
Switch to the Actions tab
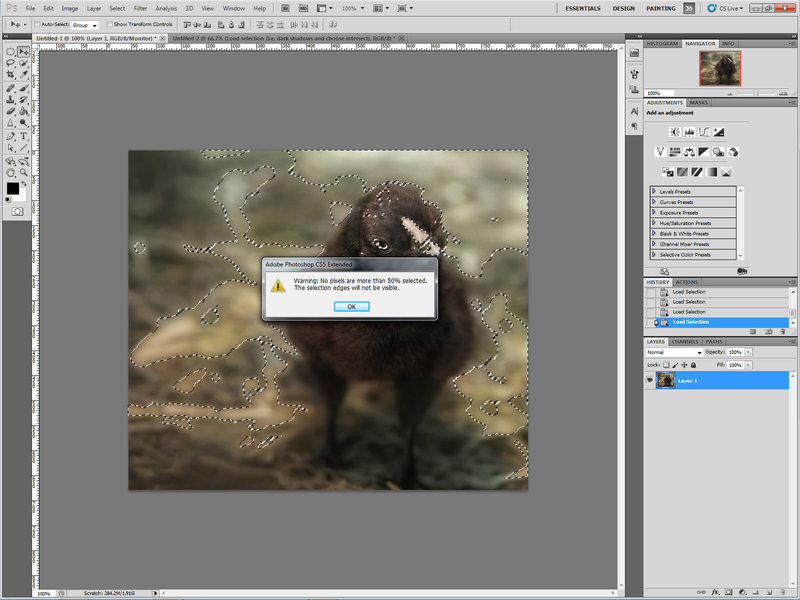point(687,282)
